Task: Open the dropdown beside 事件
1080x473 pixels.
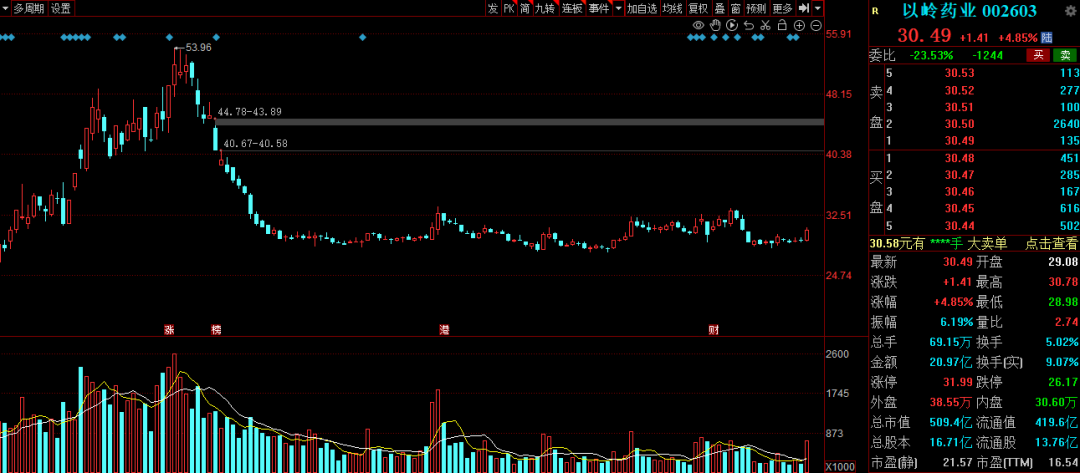Action: click(x=619, y=8)
